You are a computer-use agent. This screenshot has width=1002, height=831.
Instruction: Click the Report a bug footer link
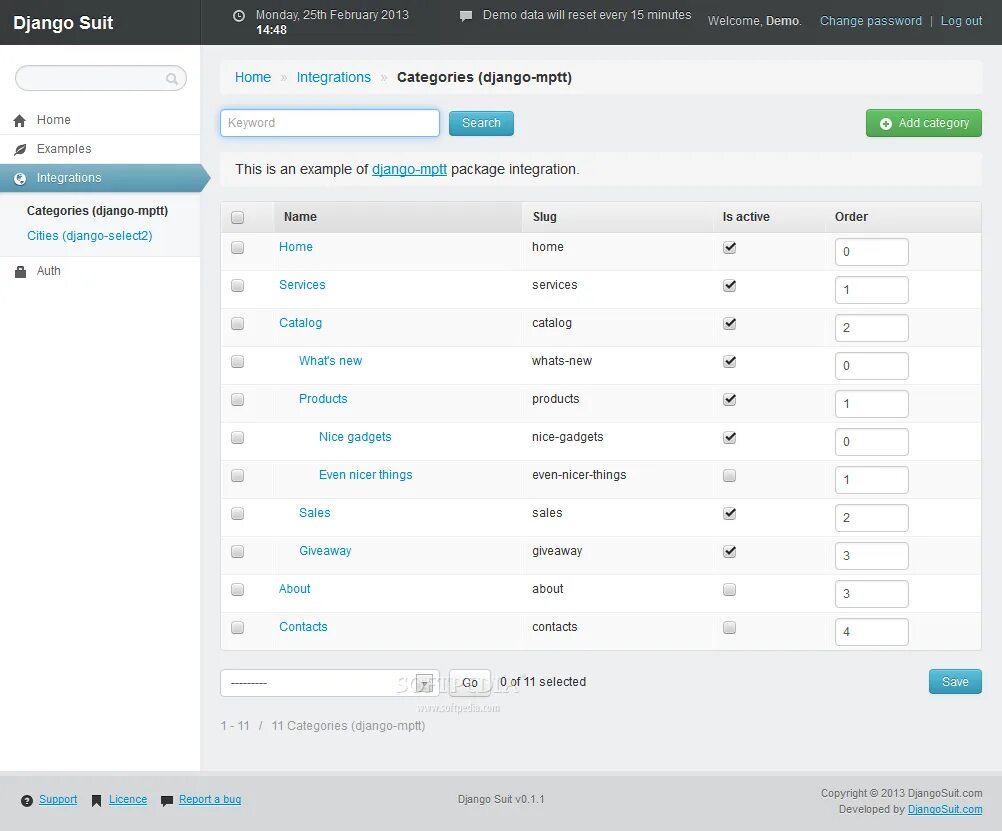coord(210,800)
